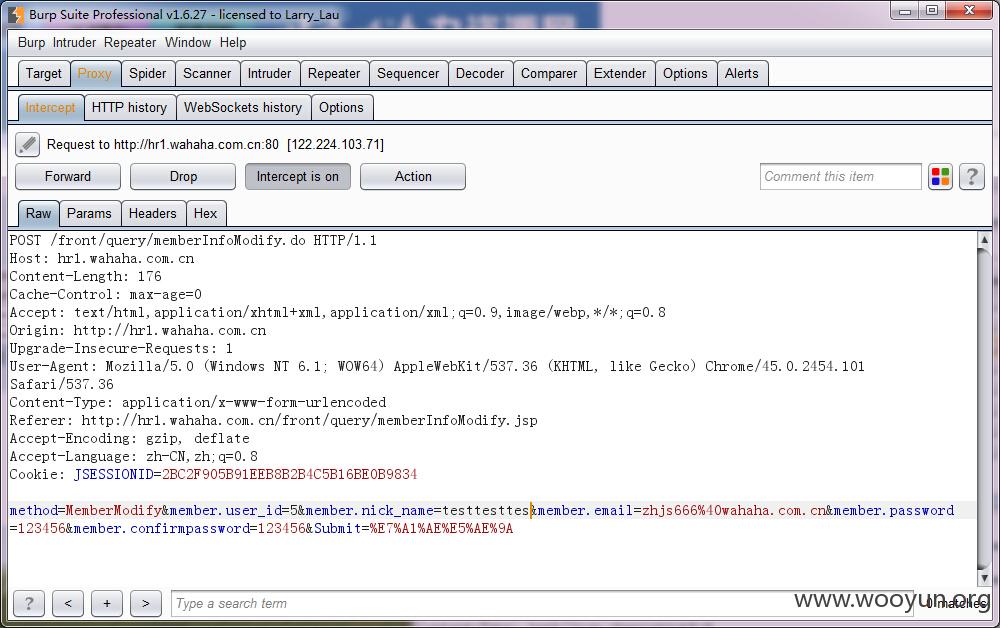Click the Accept-Language header line
The image size is (1000, 628).
tap(133, 456)
